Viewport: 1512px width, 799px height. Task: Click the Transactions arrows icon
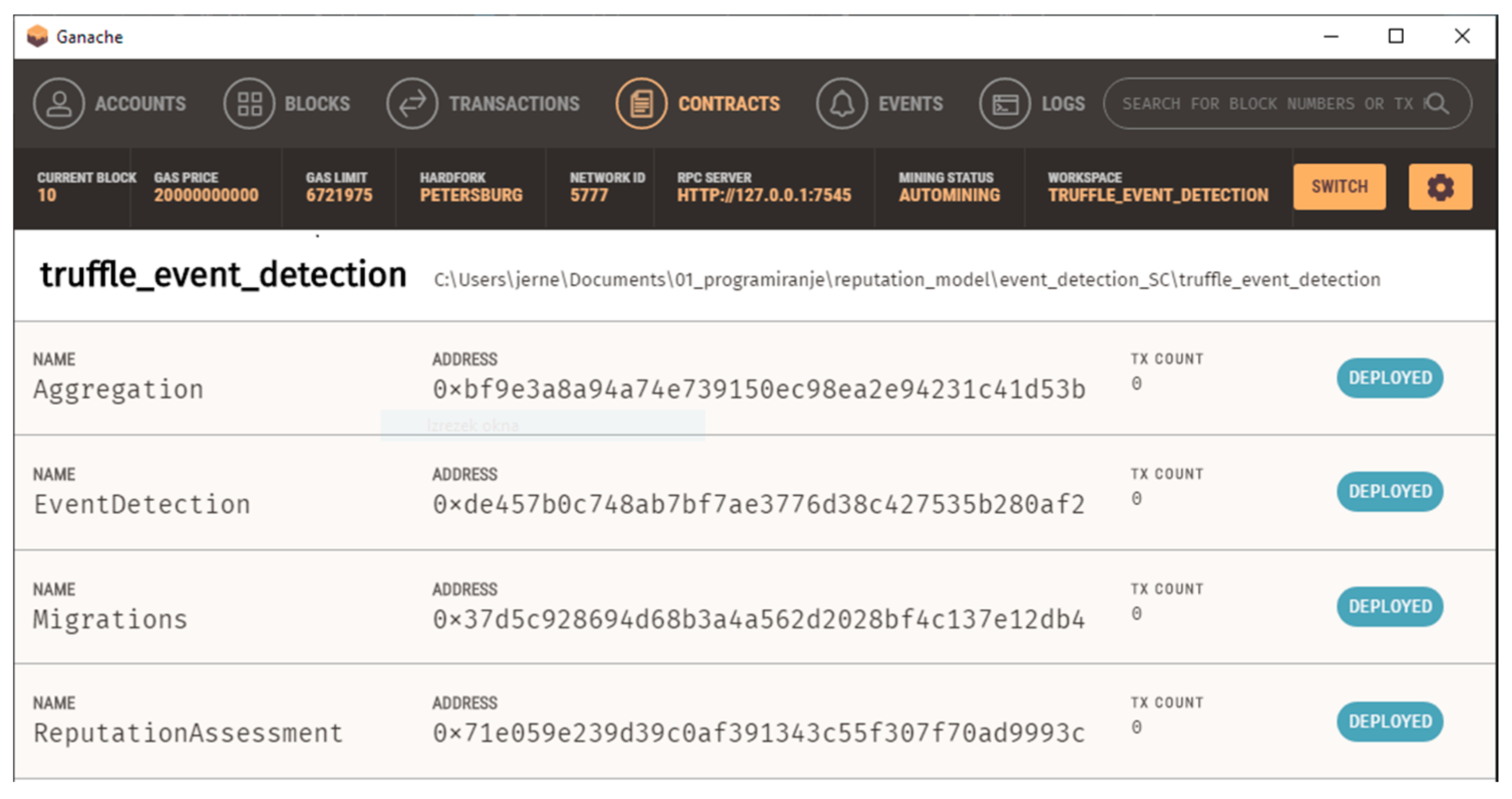(412, 104)
